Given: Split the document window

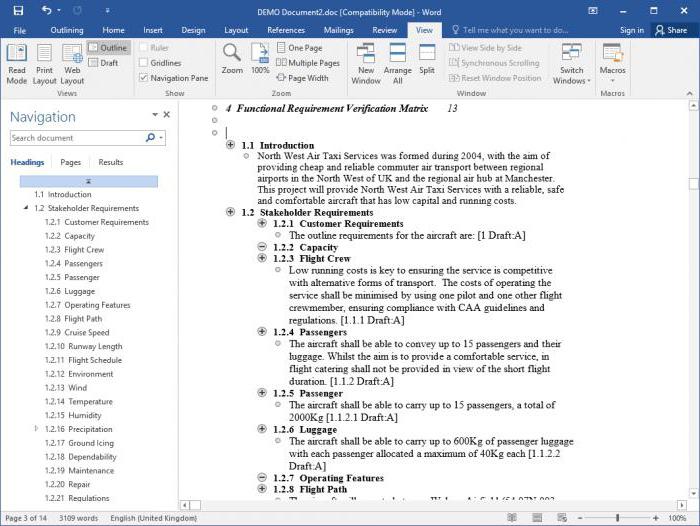Looking at the screenshot, I should click(427, 59).
